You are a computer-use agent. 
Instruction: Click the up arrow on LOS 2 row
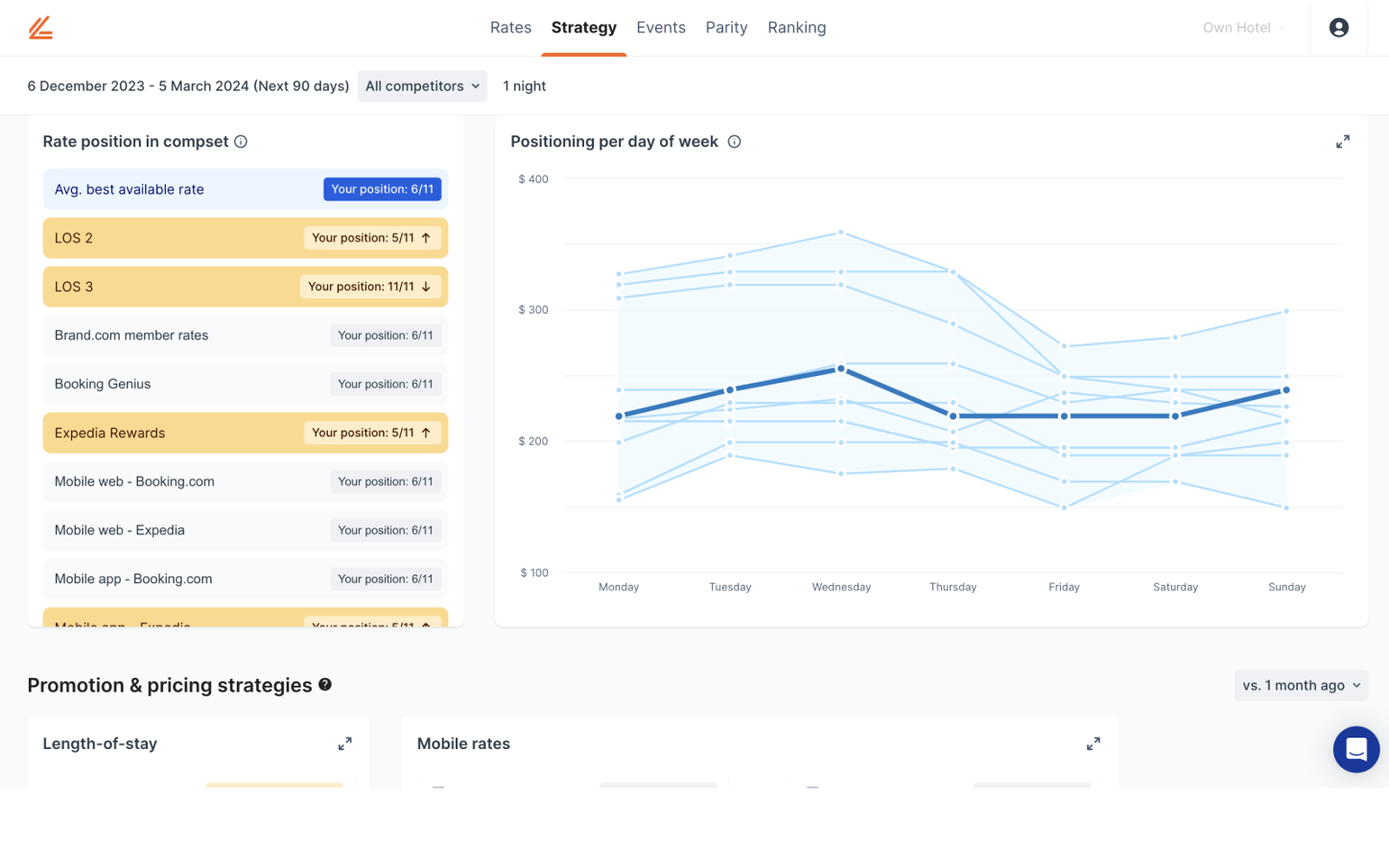click(x=426, y=238)
